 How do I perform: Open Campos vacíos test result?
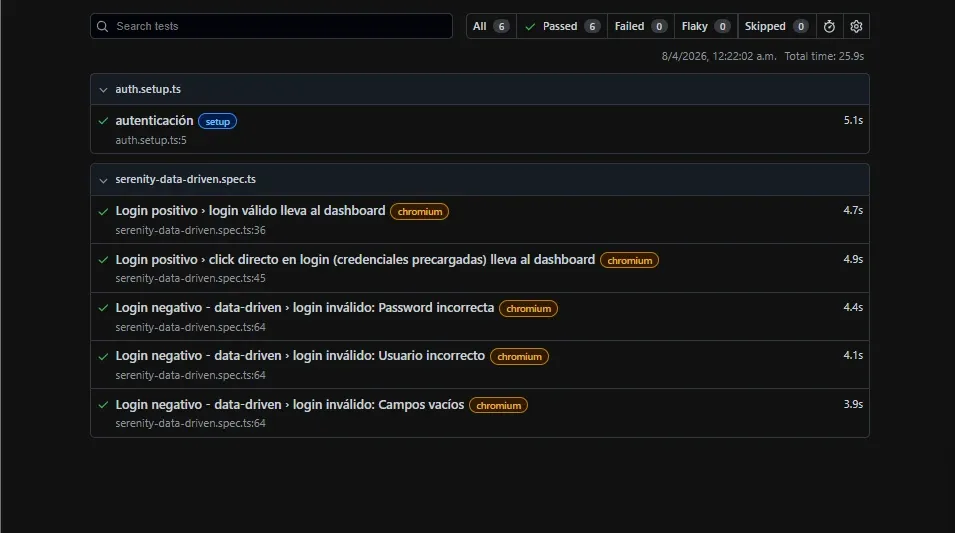[290, 404]
